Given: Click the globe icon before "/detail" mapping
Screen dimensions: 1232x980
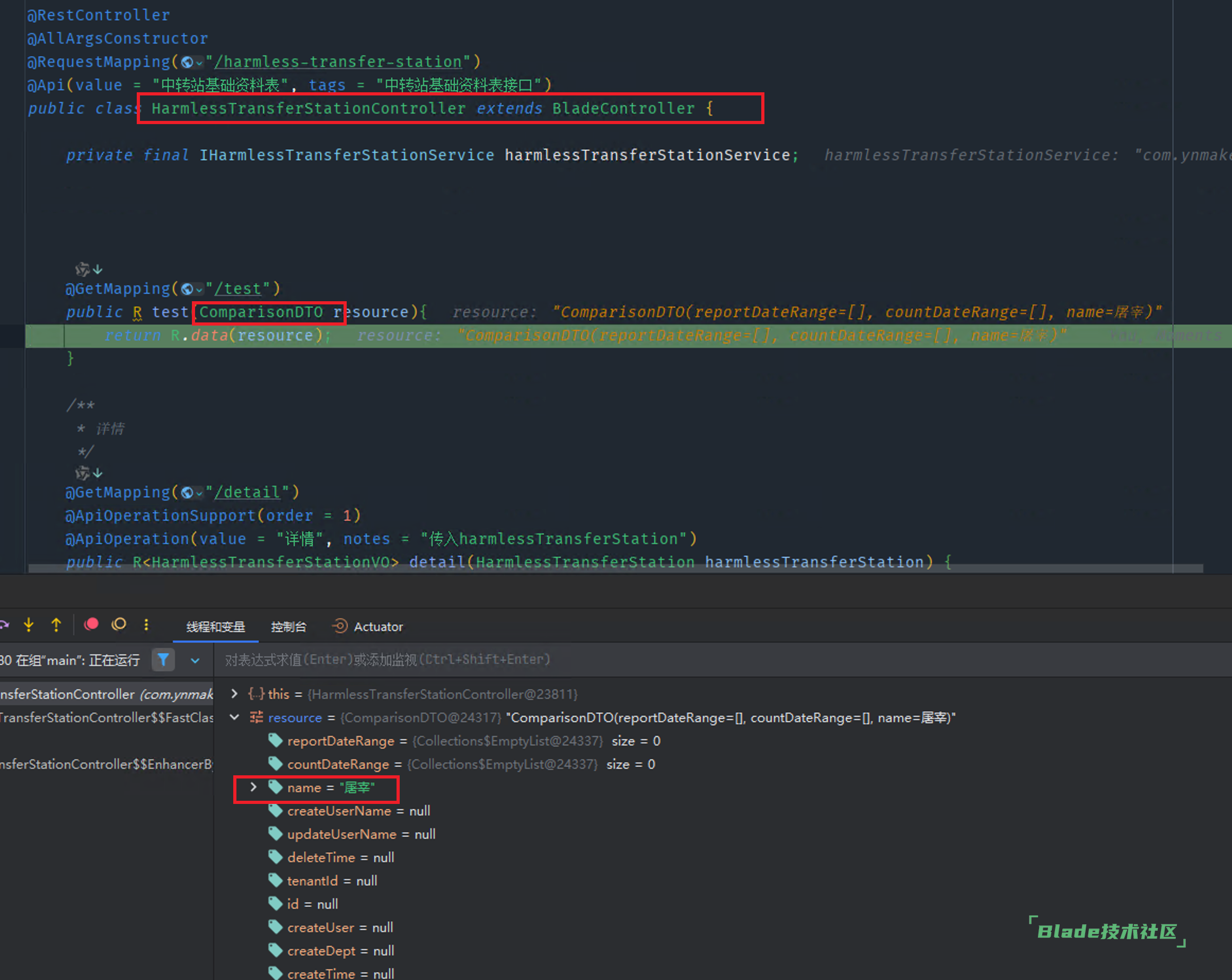Looking at the screenshot, I should (187, 493).
